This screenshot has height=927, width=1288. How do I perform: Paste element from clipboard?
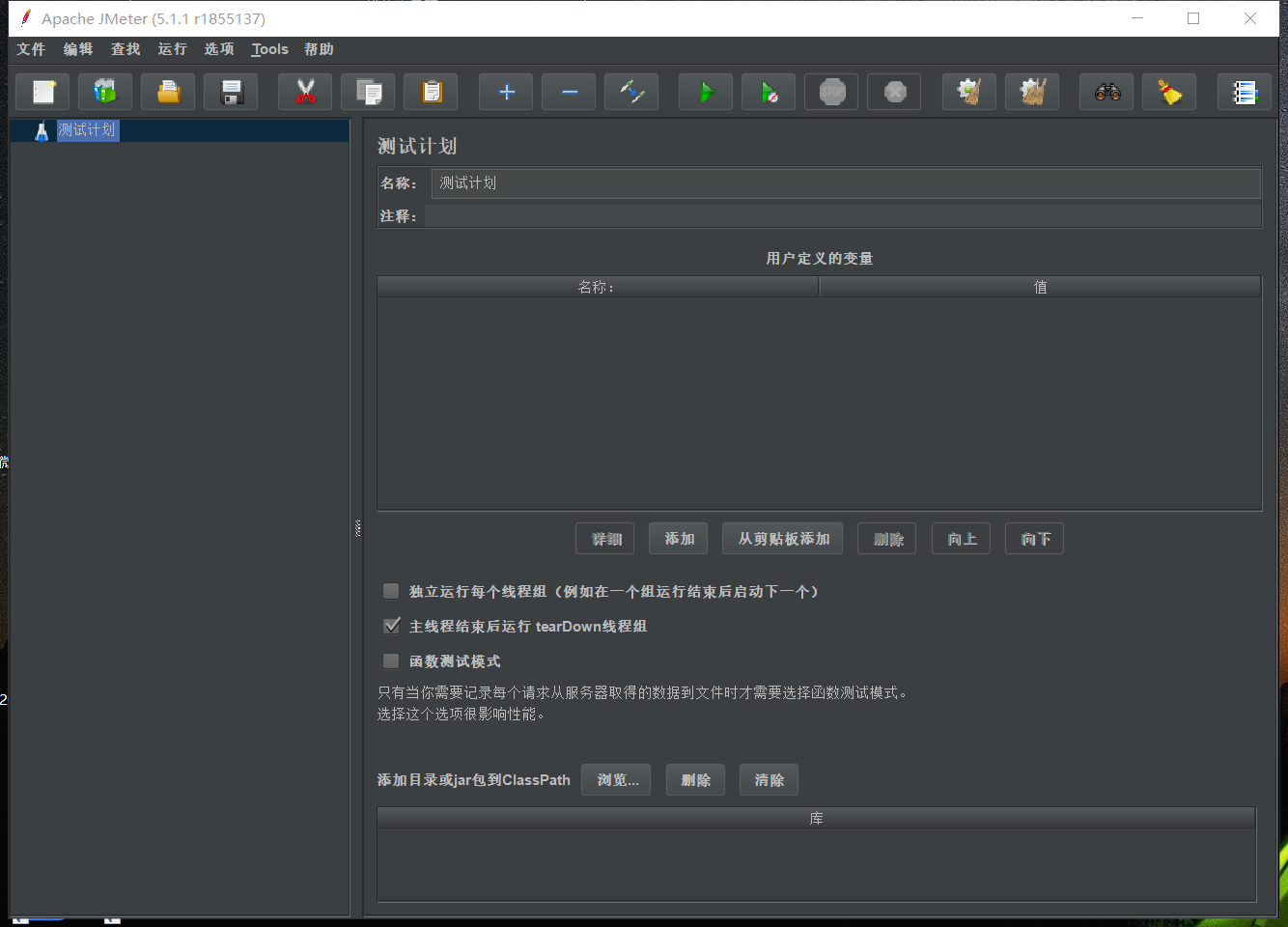point(431,92)
